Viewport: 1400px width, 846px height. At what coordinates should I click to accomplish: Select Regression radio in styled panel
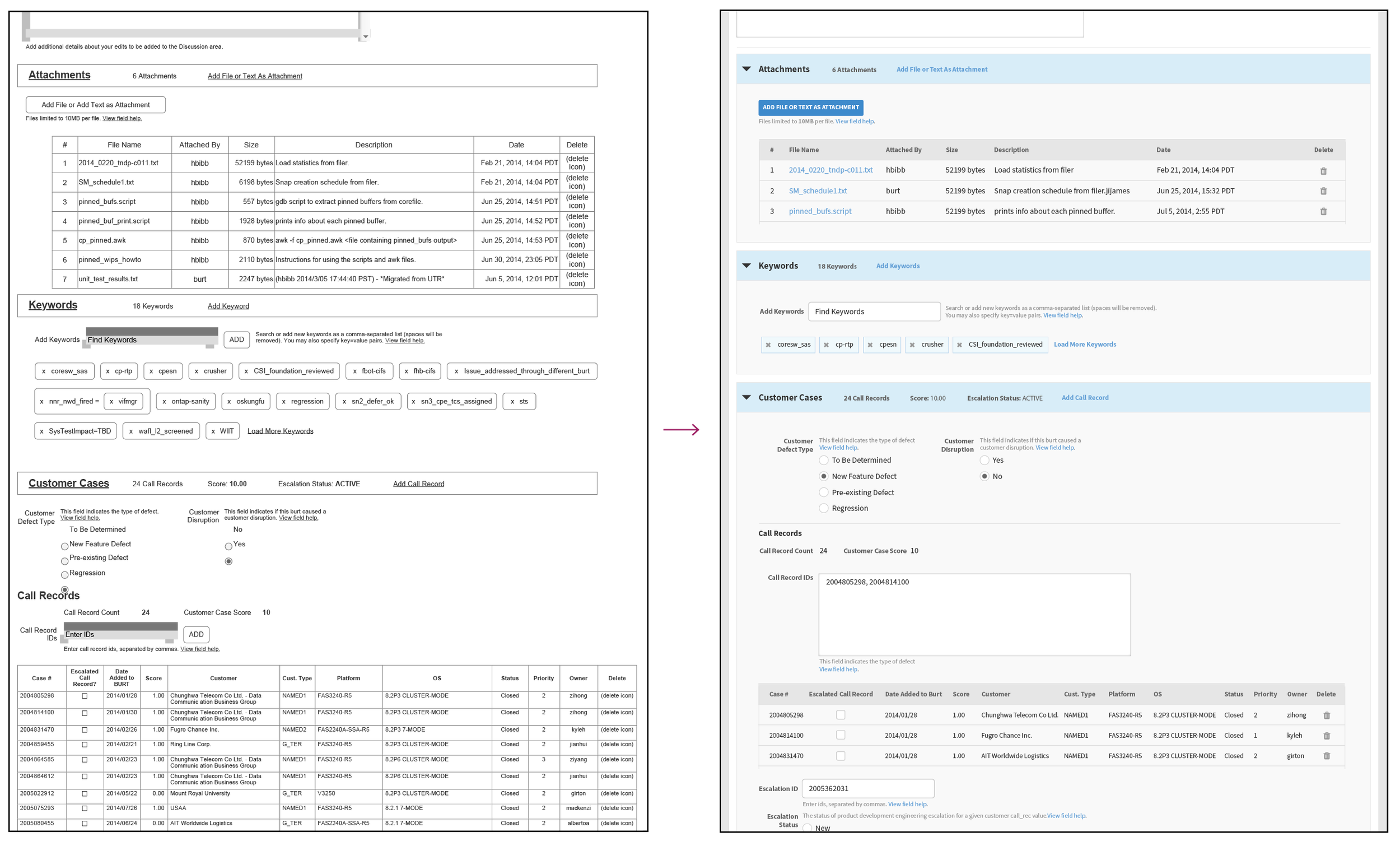click(823, 508)
